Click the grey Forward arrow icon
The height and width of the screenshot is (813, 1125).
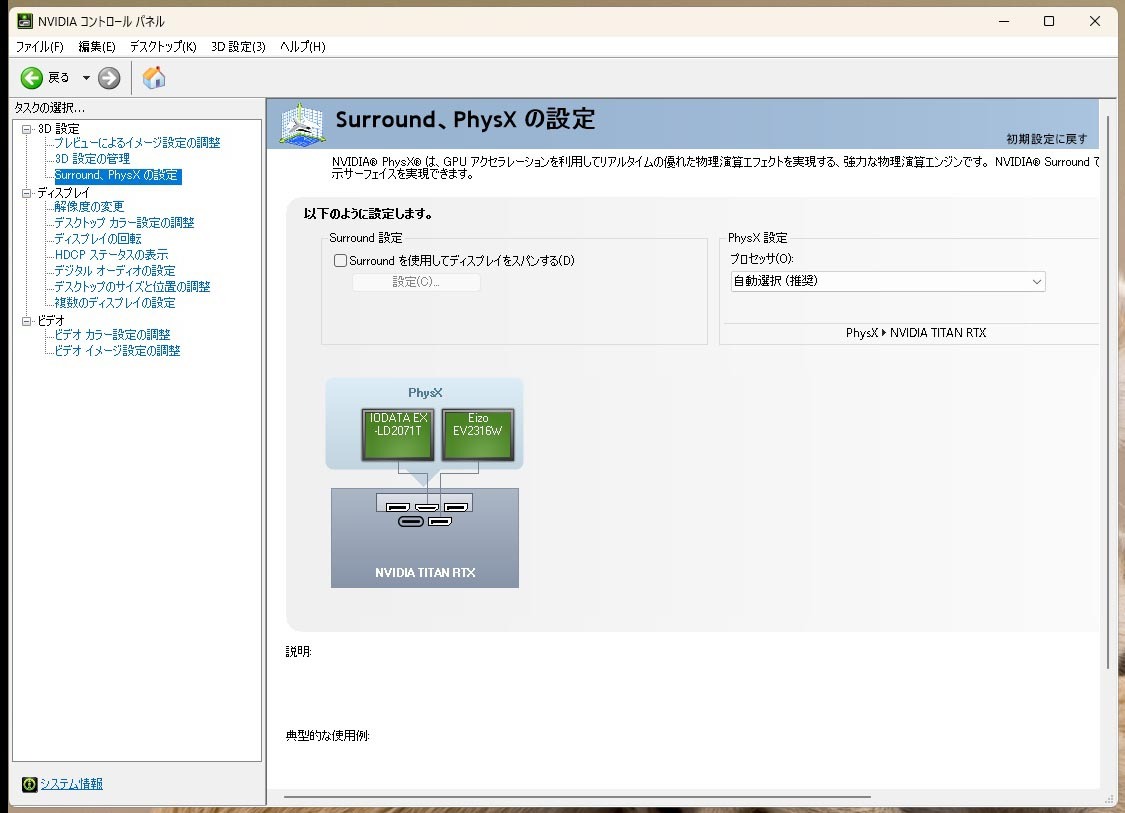pos(109,77)
